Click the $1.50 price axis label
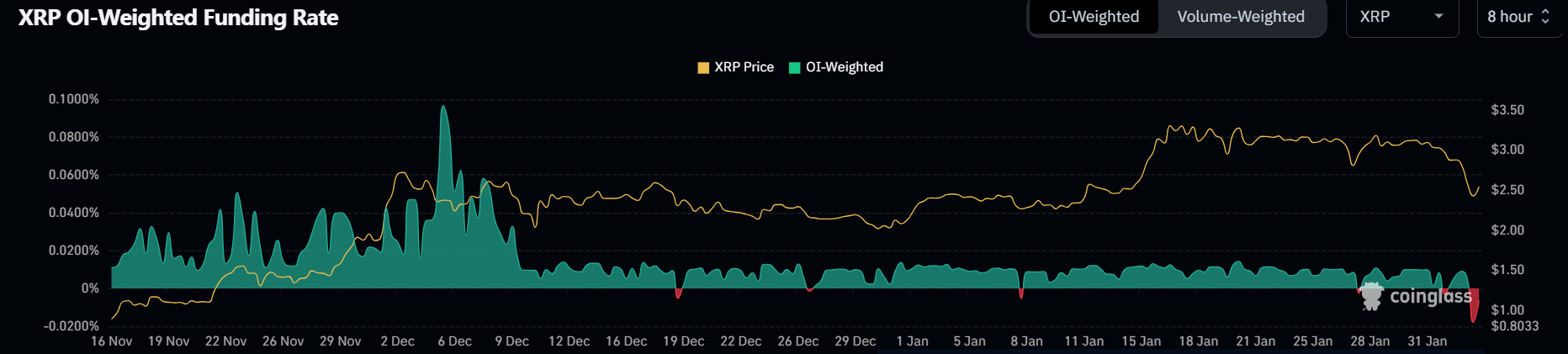The width and height of the screenshot is (1568, 354). pyautogui.click(x=1507, y=270)
